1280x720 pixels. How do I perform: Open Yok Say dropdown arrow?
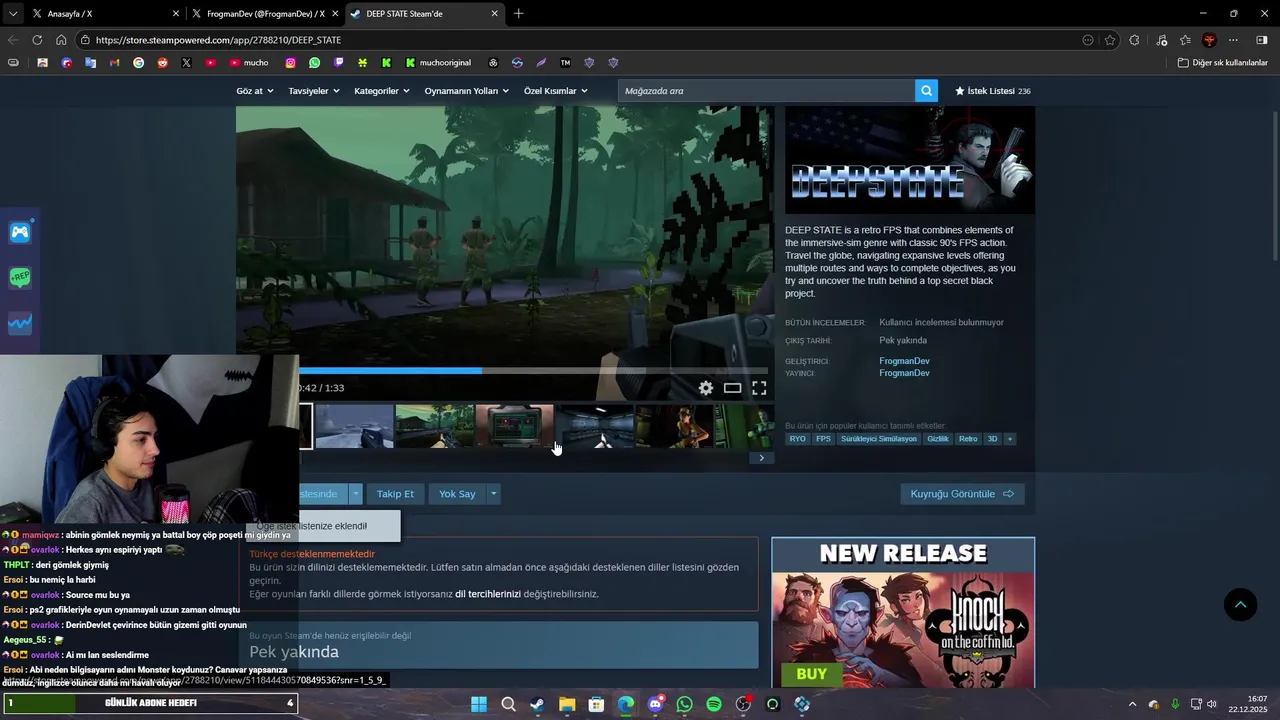click(493, 494)
